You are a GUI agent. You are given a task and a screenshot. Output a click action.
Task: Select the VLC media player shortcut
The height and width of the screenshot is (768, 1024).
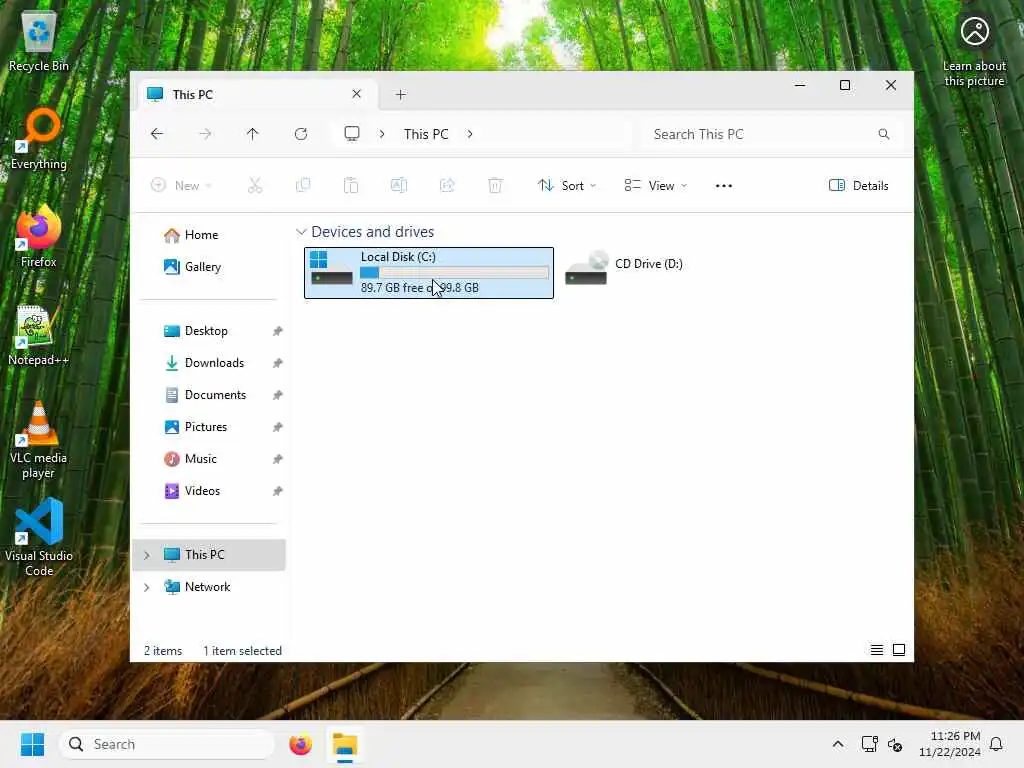tap(39, 440)
